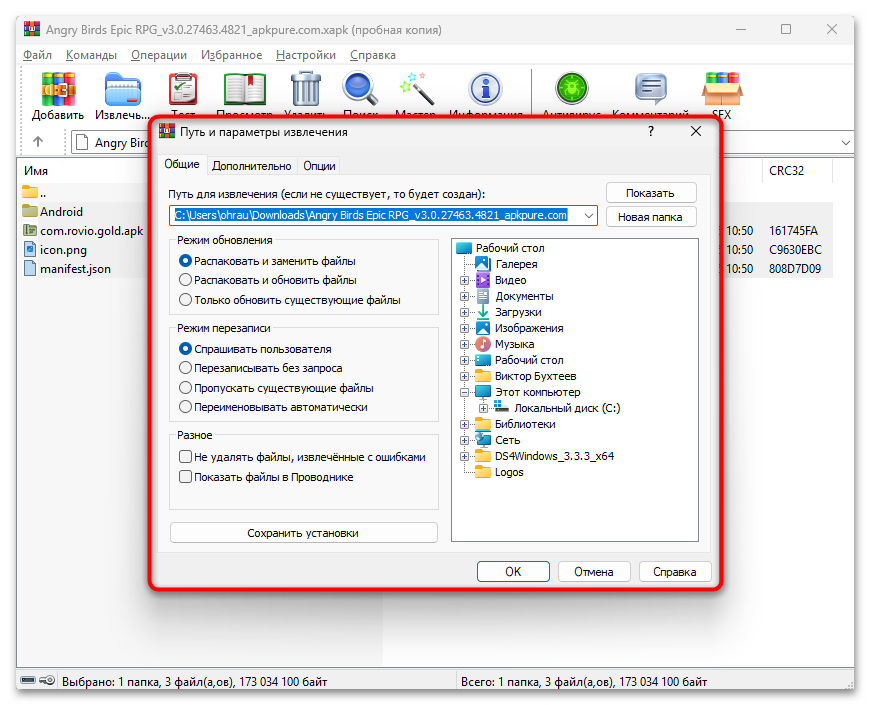Click the drive icon in status bar
Image resolution: width=870 pixels, height=705 pixels.
point(28,680)
